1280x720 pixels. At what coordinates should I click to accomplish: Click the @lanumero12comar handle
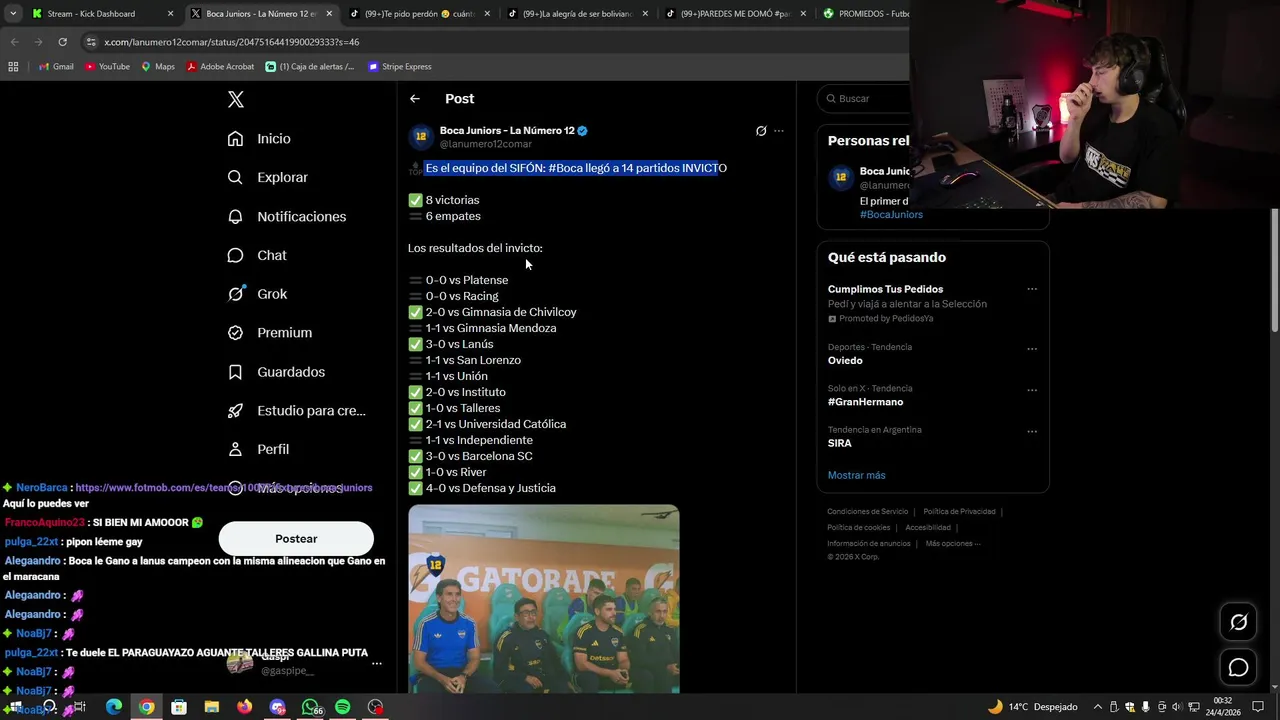486,144
